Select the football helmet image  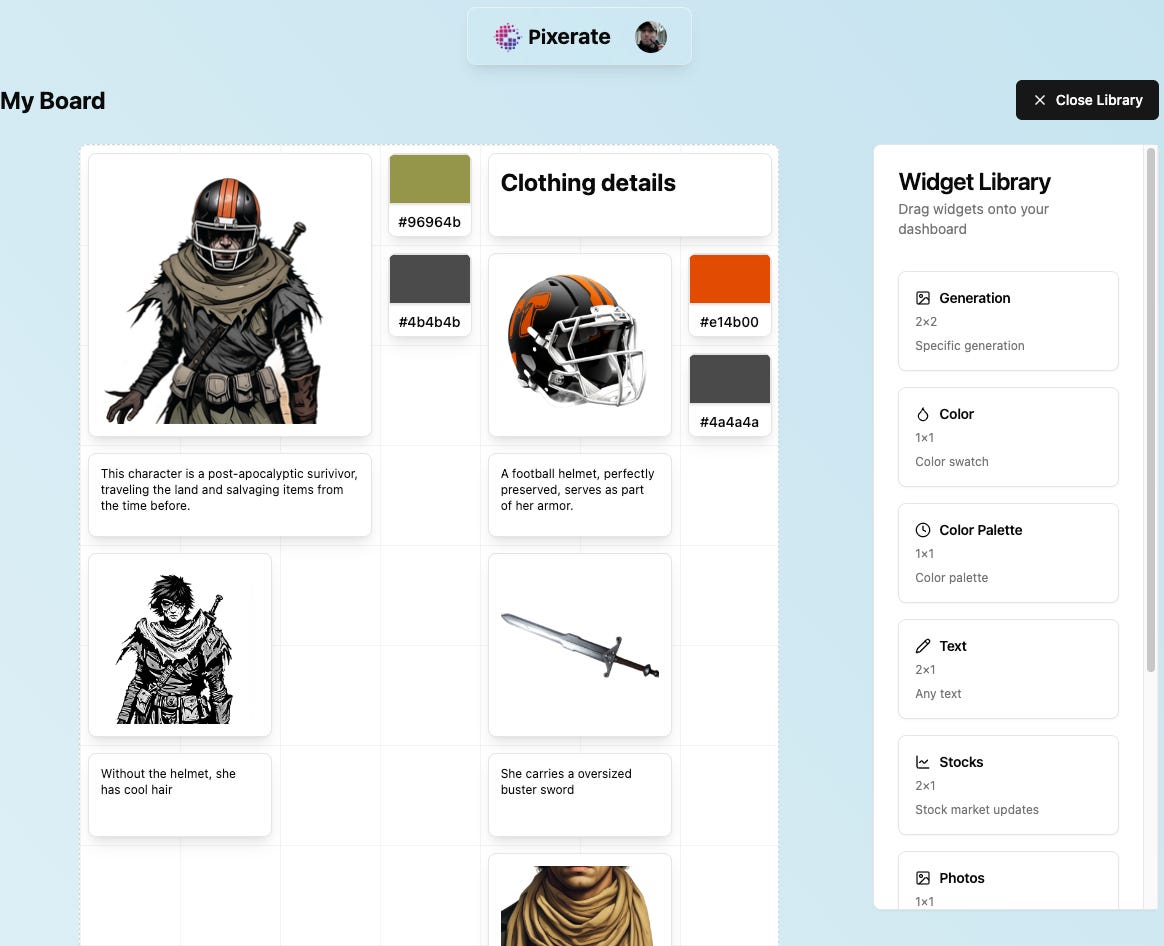pyautogui.click(x=580, y=345)
